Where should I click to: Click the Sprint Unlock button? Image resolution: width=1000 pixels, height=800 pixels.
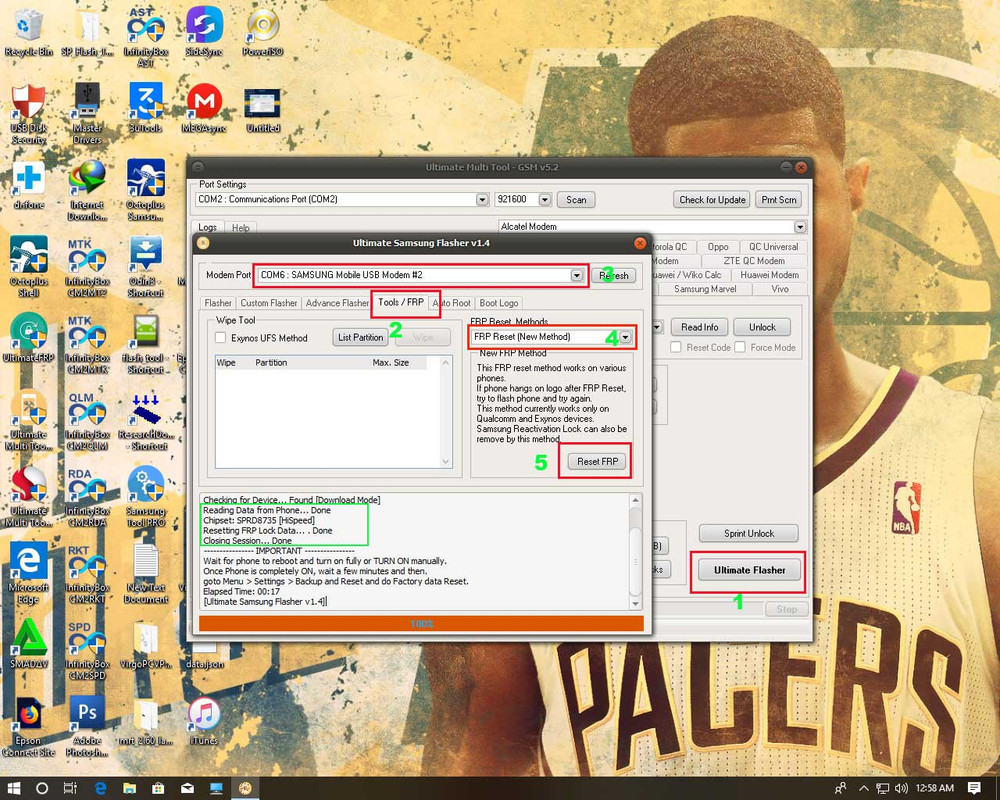click(749, 533)
